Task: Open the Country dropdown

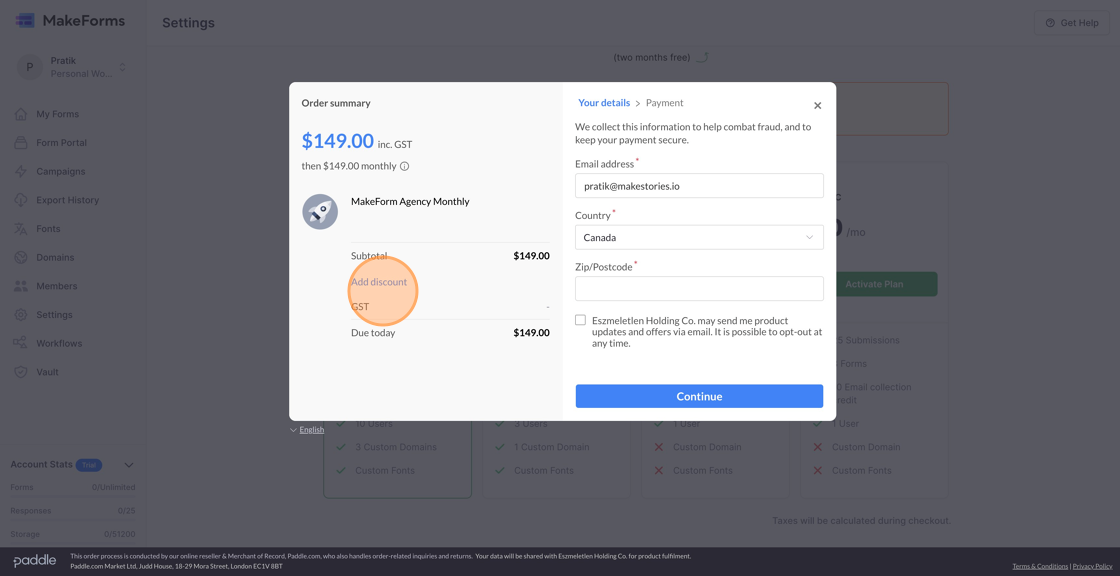Action: tap(698, 237)
